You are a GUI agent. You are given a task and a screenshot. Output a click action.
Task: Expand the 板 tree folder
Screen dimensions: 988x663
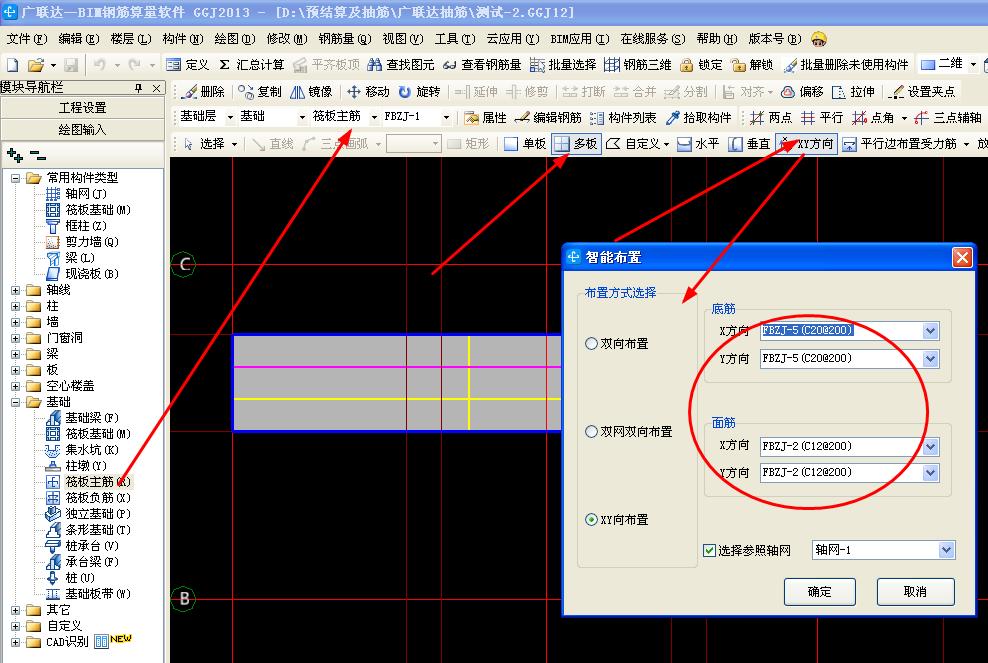pyautogui.click(x=15, y=370)
